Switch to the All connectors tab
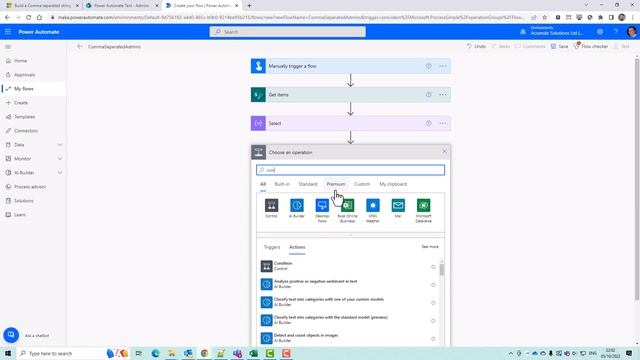Viewport: 640px width, 360px height. [263, 184]
